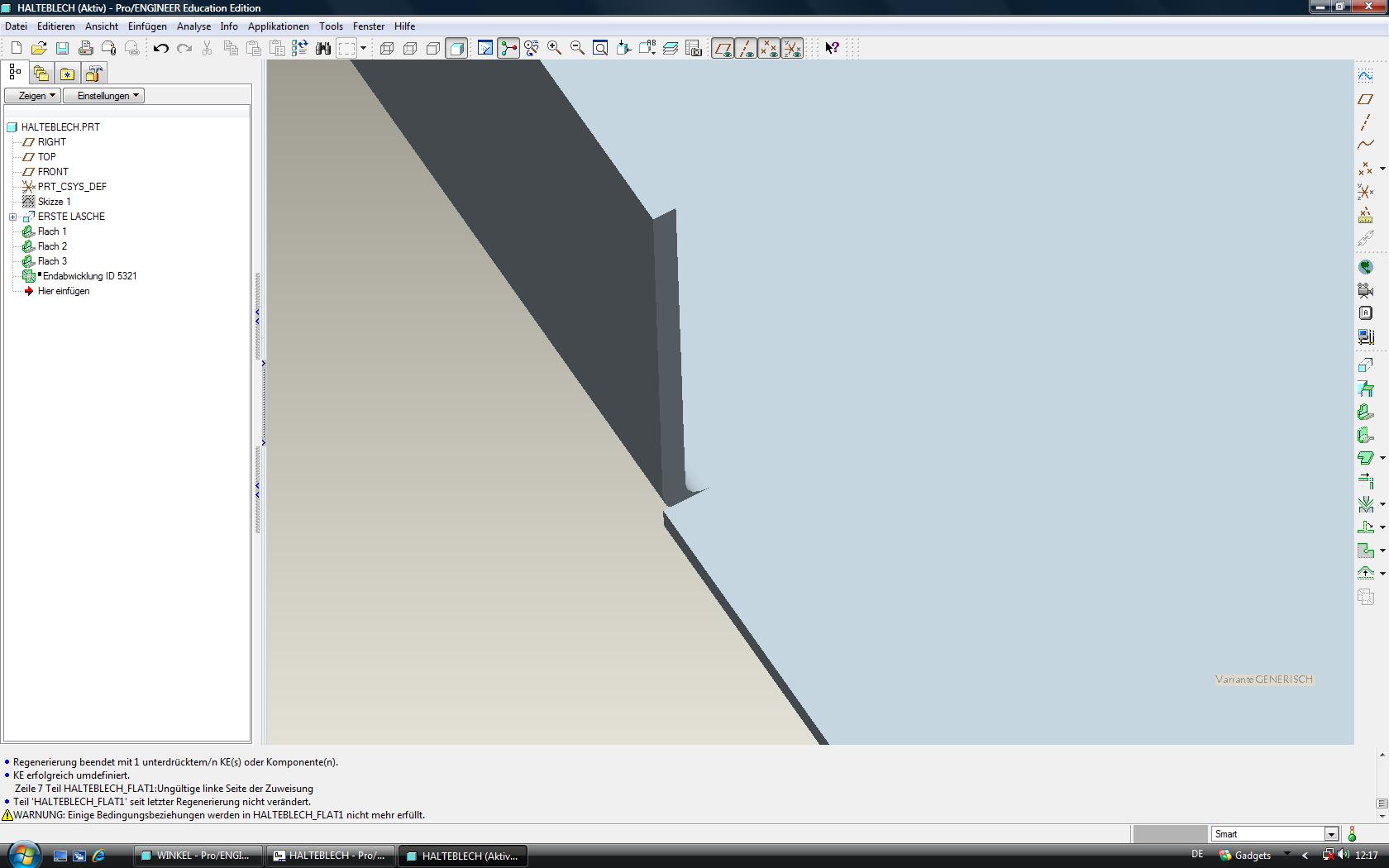Expand the ERSTE LASCHE feature

(x=13, y=217)
